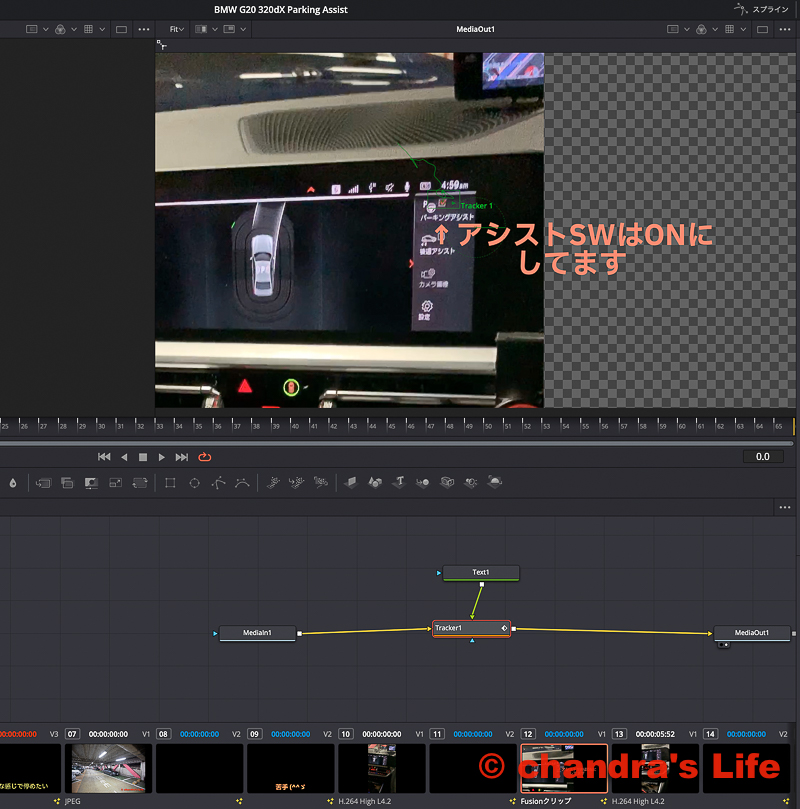Select the Text1 node
The width and height of the screenshot is (800, 809).
(481, 572)
